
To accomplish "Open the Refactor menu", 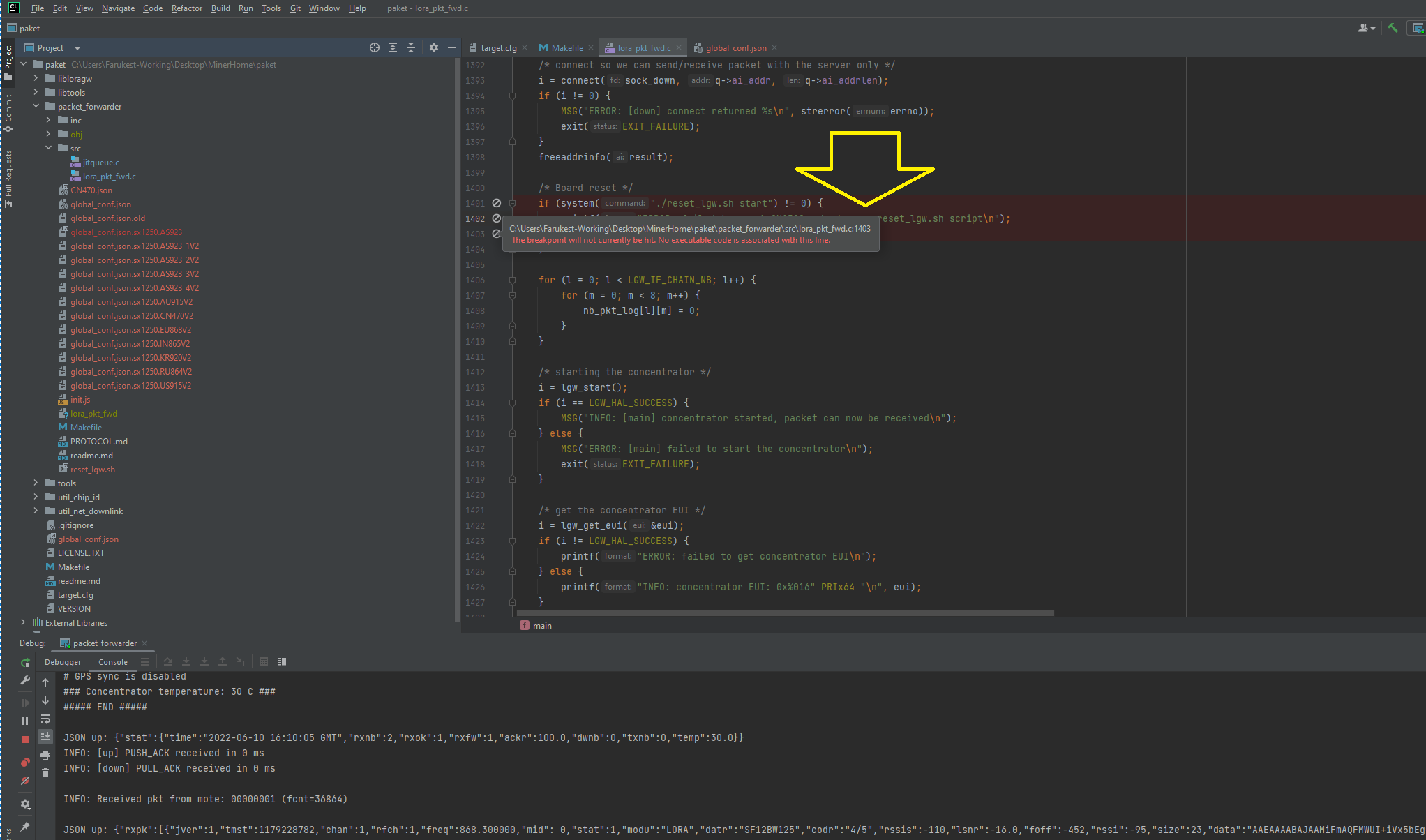I will (x=186, y=8).
